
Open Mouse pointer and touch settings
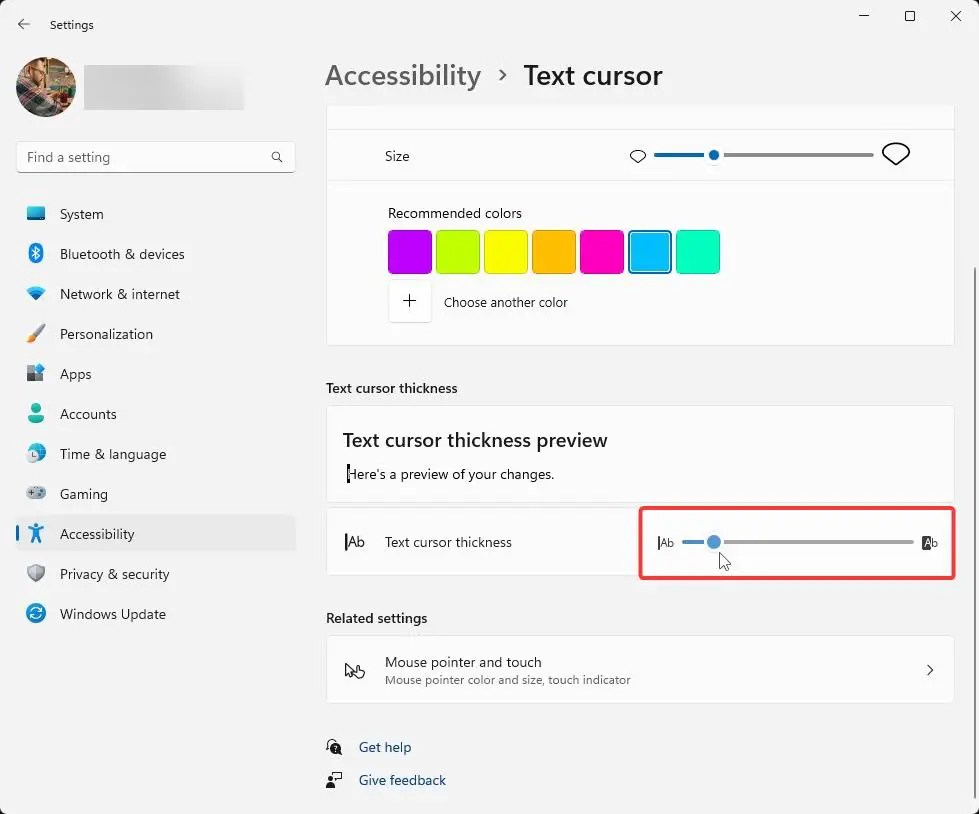640,670
